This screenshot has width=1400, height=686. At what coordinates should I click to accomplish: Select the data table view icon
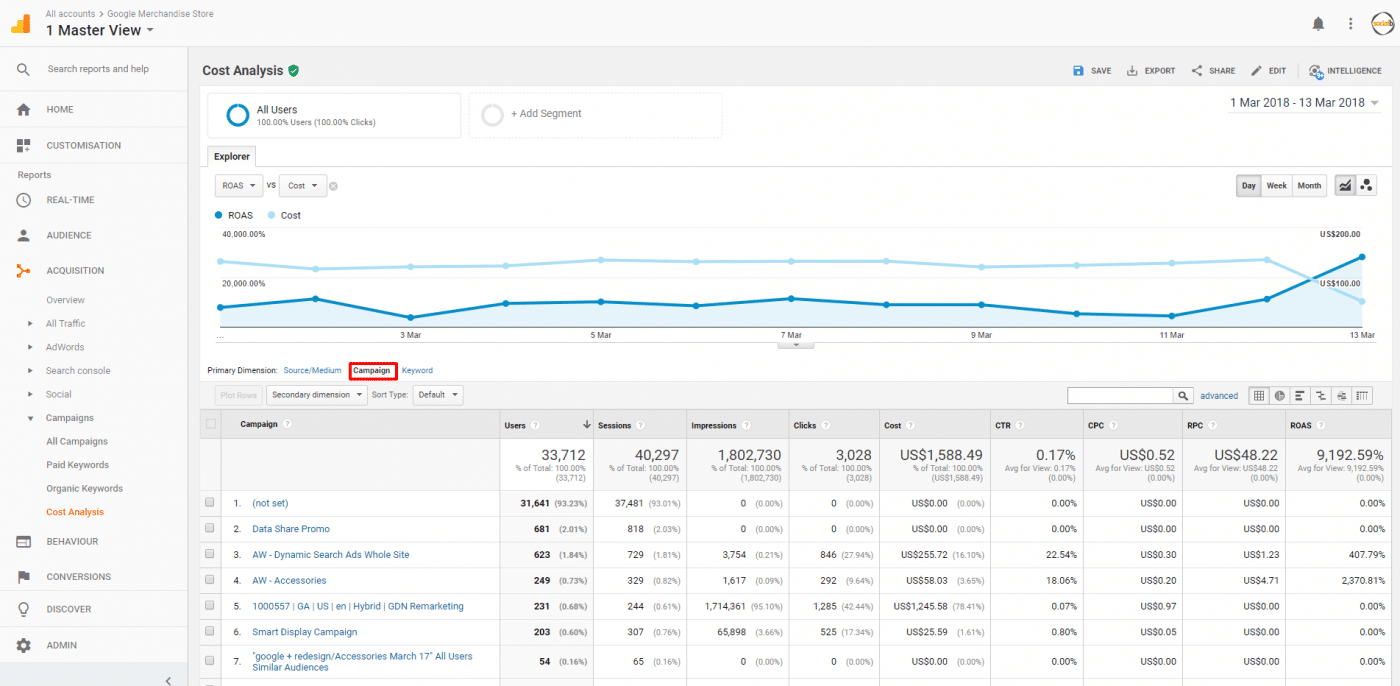pos(1259,396)
